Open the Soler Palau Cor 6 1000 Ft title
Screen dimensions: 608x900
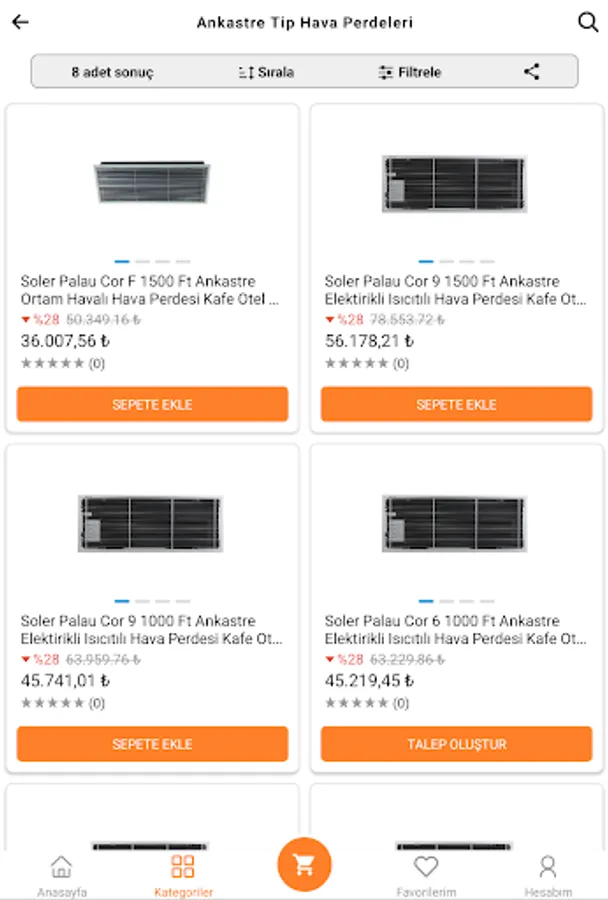click(x=456, y=629)
